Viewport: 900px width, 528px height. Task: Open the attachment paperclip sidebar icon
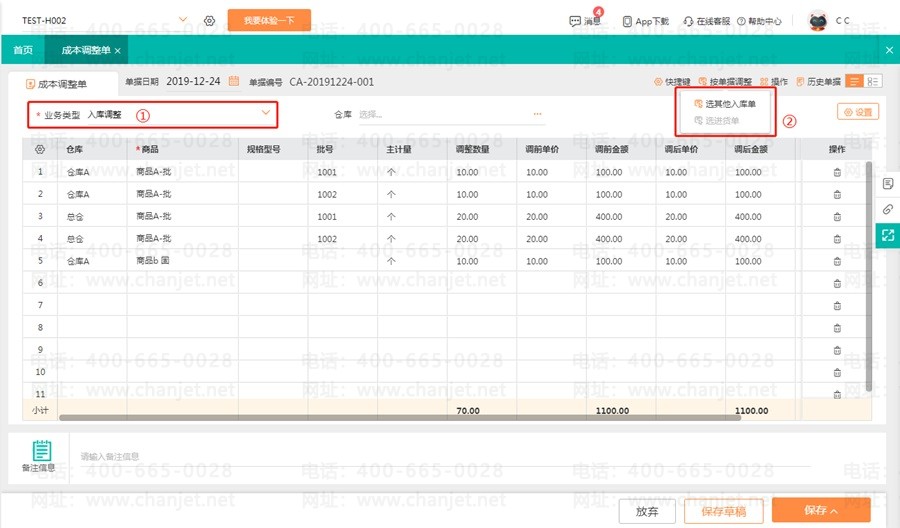tap(888, 209)
